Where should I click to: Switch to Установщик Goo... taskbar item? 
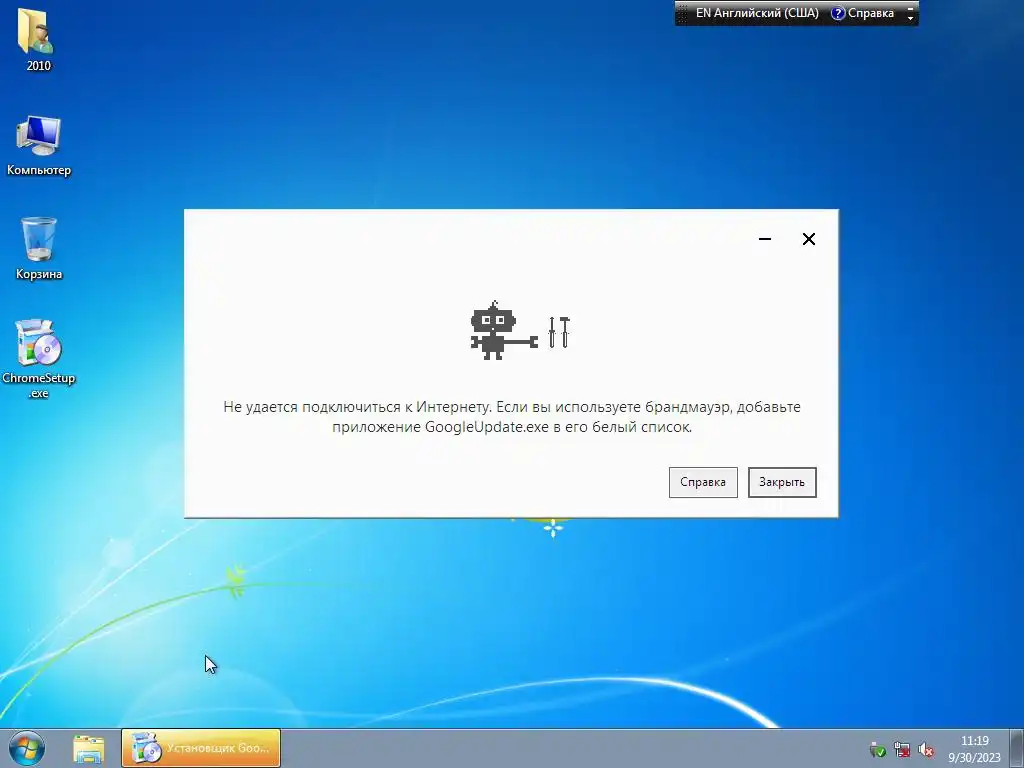coord(200,748)
